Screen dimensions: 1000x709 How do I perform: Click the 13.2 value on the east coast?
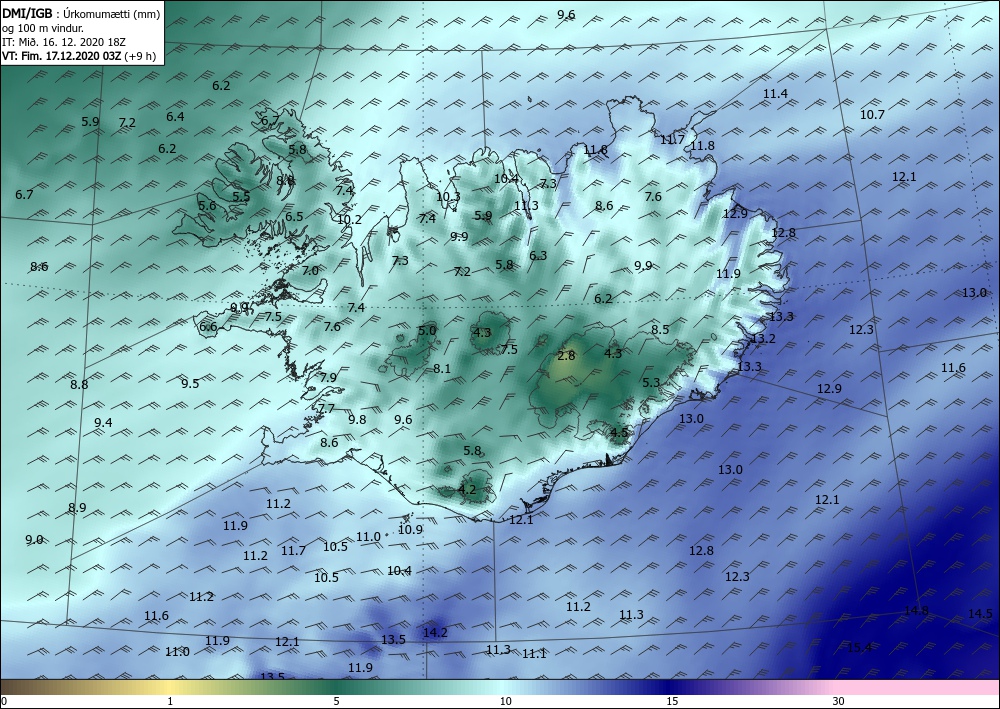coord(763,339)
